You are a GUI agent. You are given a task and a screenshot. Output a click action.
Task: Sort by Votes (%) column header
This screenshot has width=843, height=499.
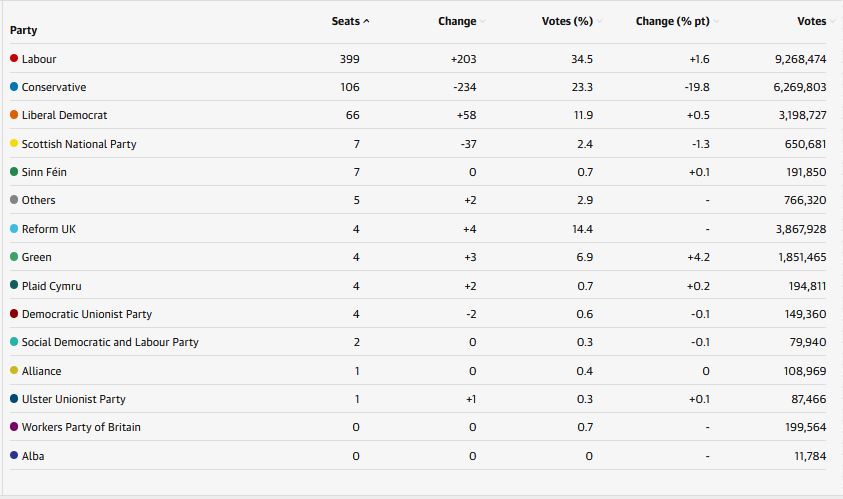(x=567, y=21)
